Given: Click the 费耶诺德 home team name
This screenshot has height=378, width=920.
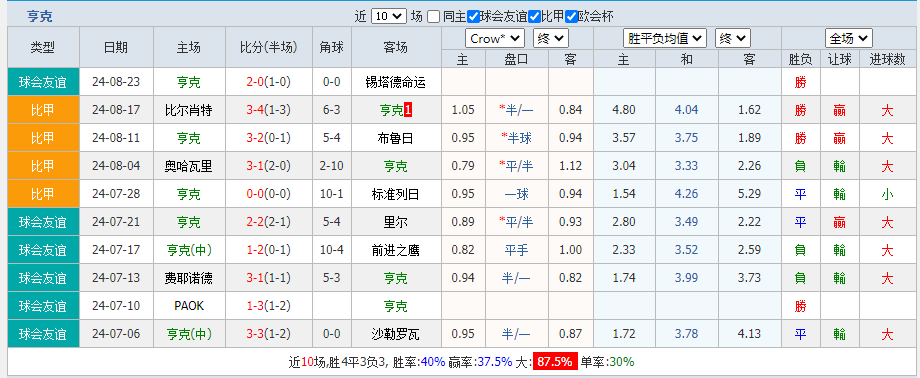Looking at the screenshot, I should [189, 278].
